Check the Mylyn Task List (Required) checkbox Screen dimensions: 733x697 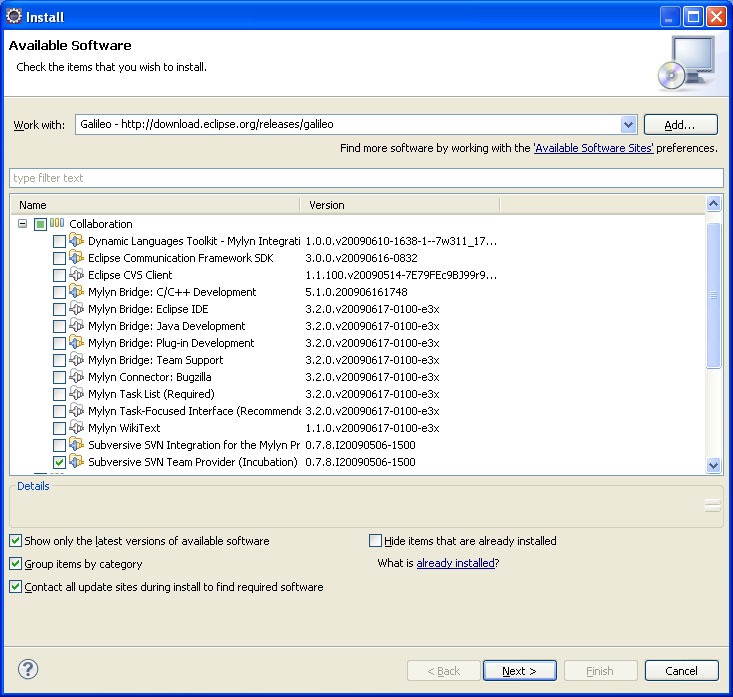pyautogui.click(x=59, y=395)
